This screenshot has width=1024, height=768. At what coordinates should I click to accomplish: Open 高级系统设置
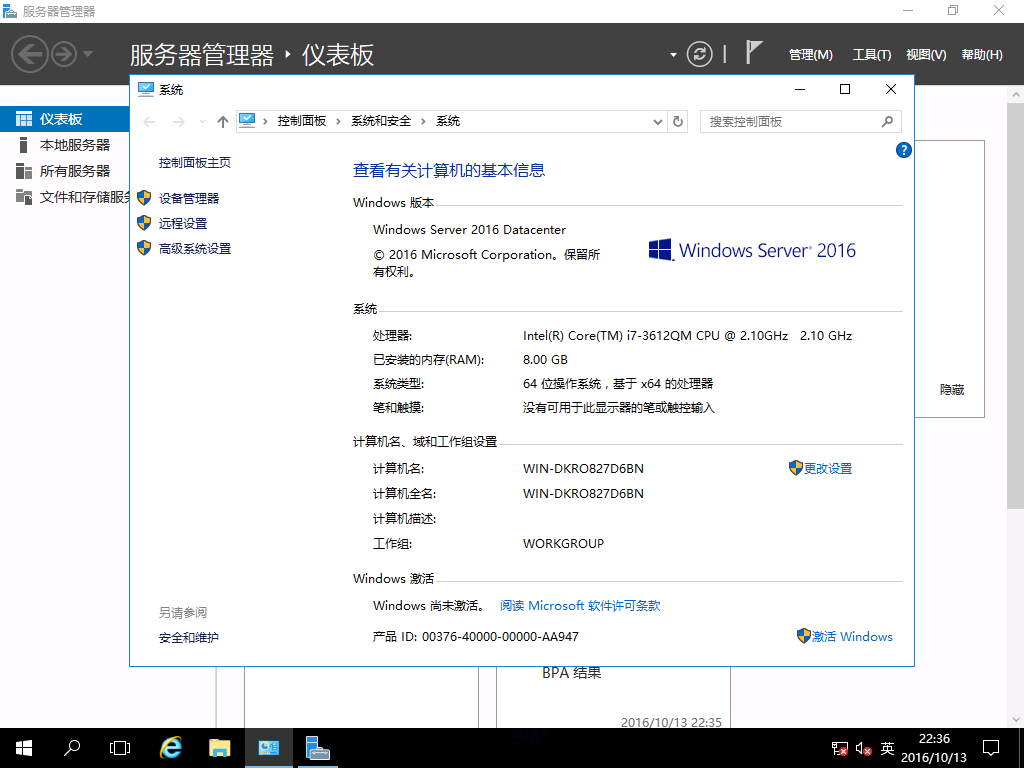coord(195,249)
